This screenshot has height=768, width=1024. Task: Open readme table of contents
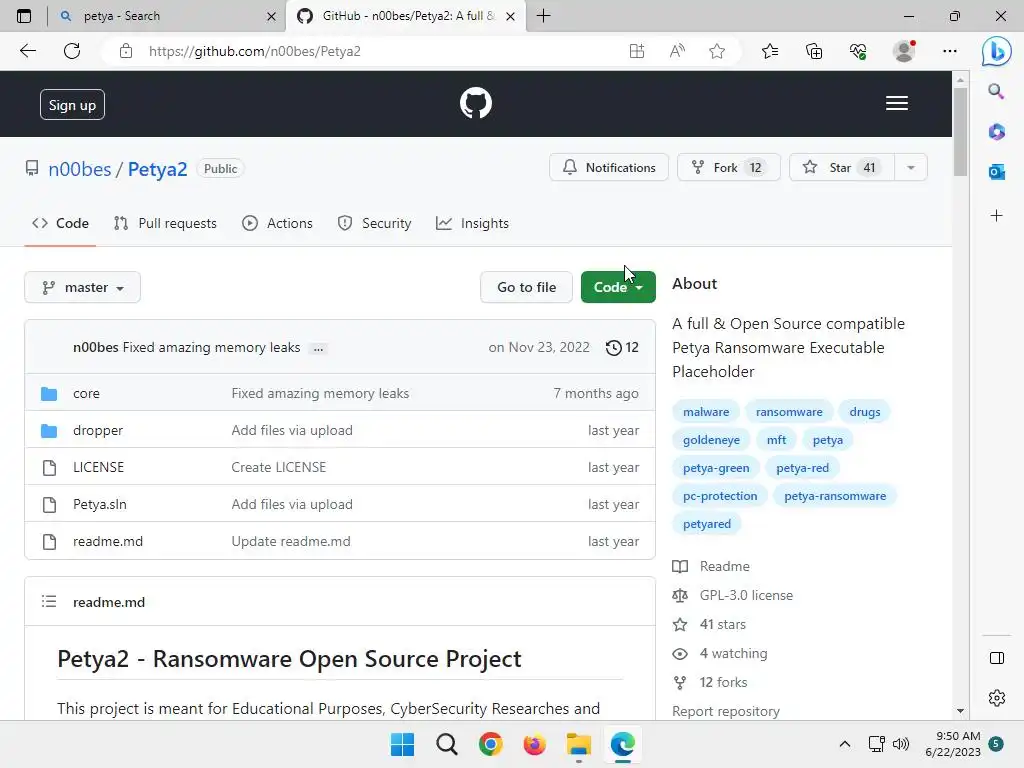49,601
